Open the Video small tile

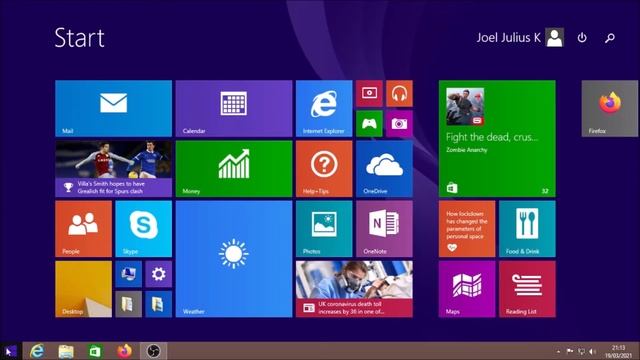(x=369, y=93)
